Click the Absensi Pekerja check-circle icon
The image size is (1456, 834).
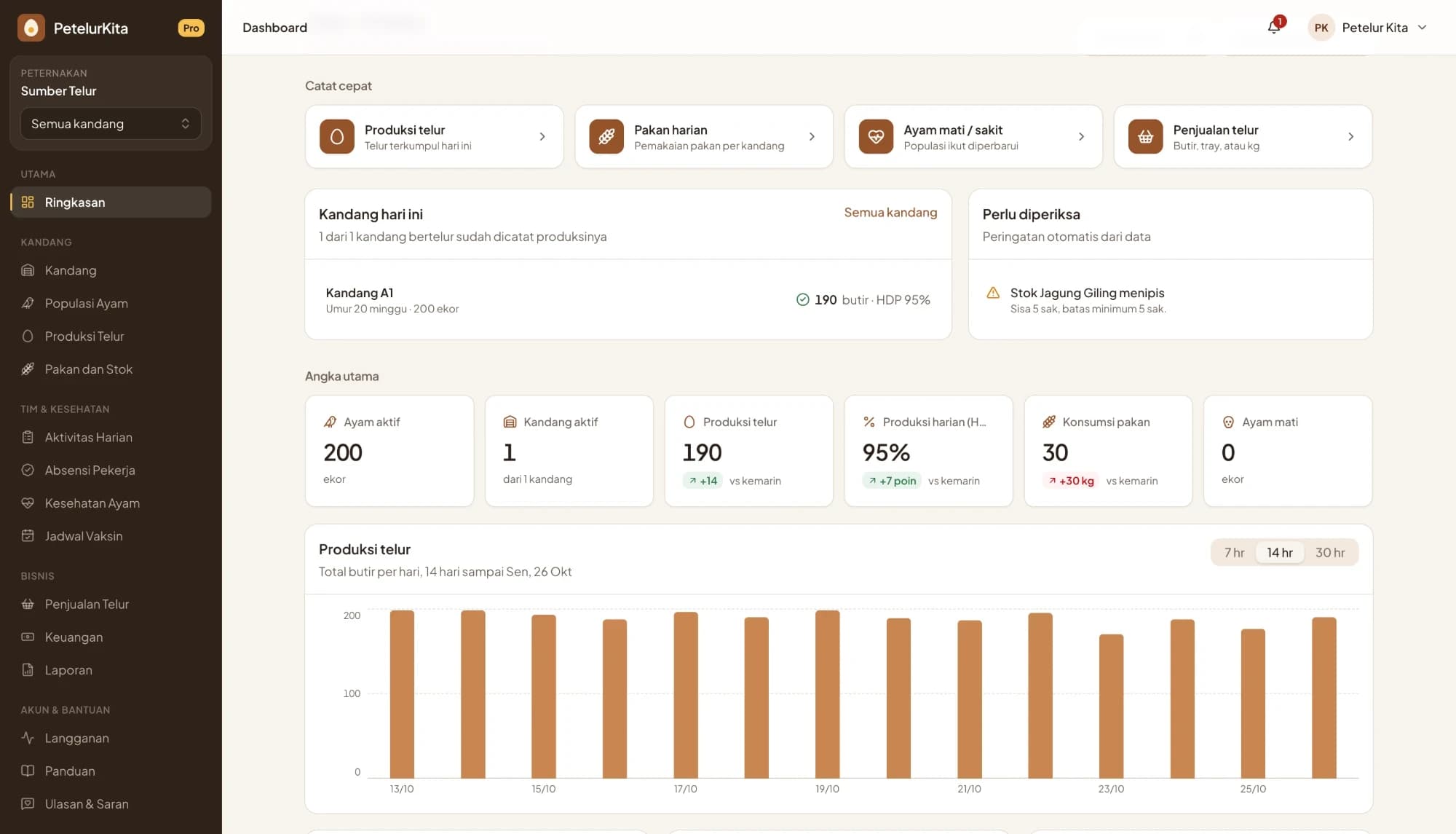point(28,470)
